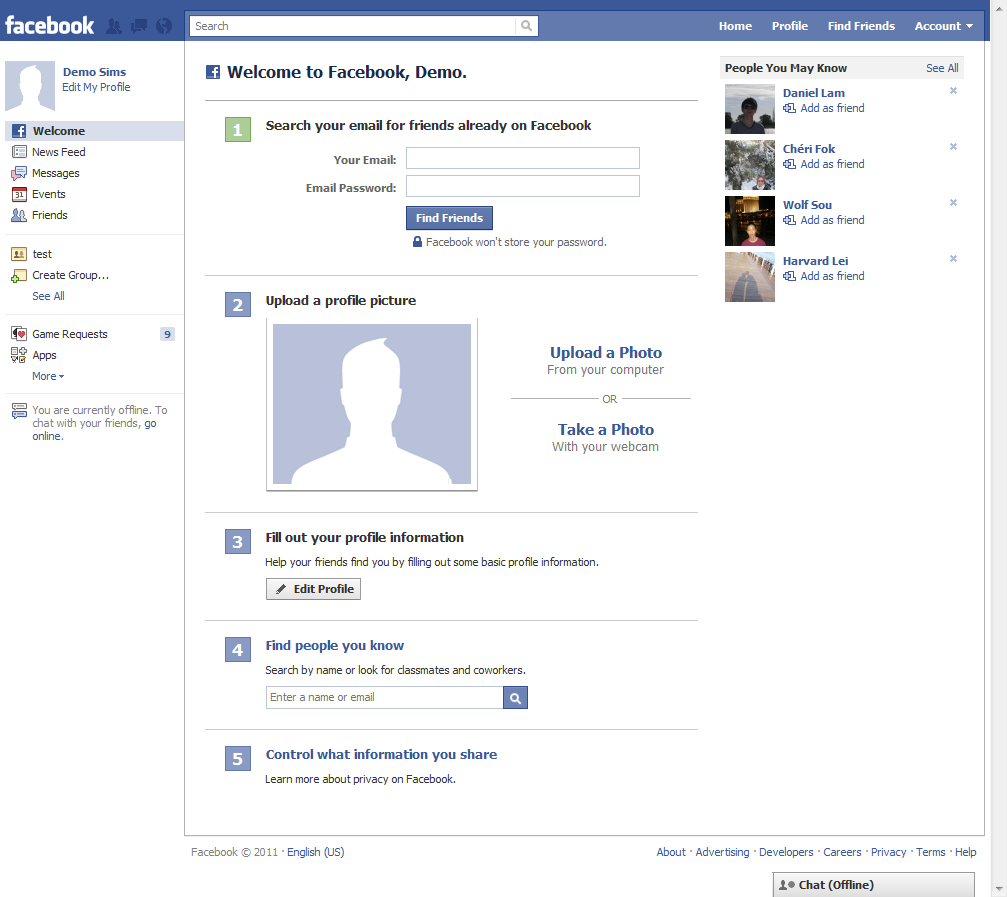Image resolution: width=1007 pixels, height=897 pixels.
Task: Click the Facebook logo
Action: pos(49,26)
